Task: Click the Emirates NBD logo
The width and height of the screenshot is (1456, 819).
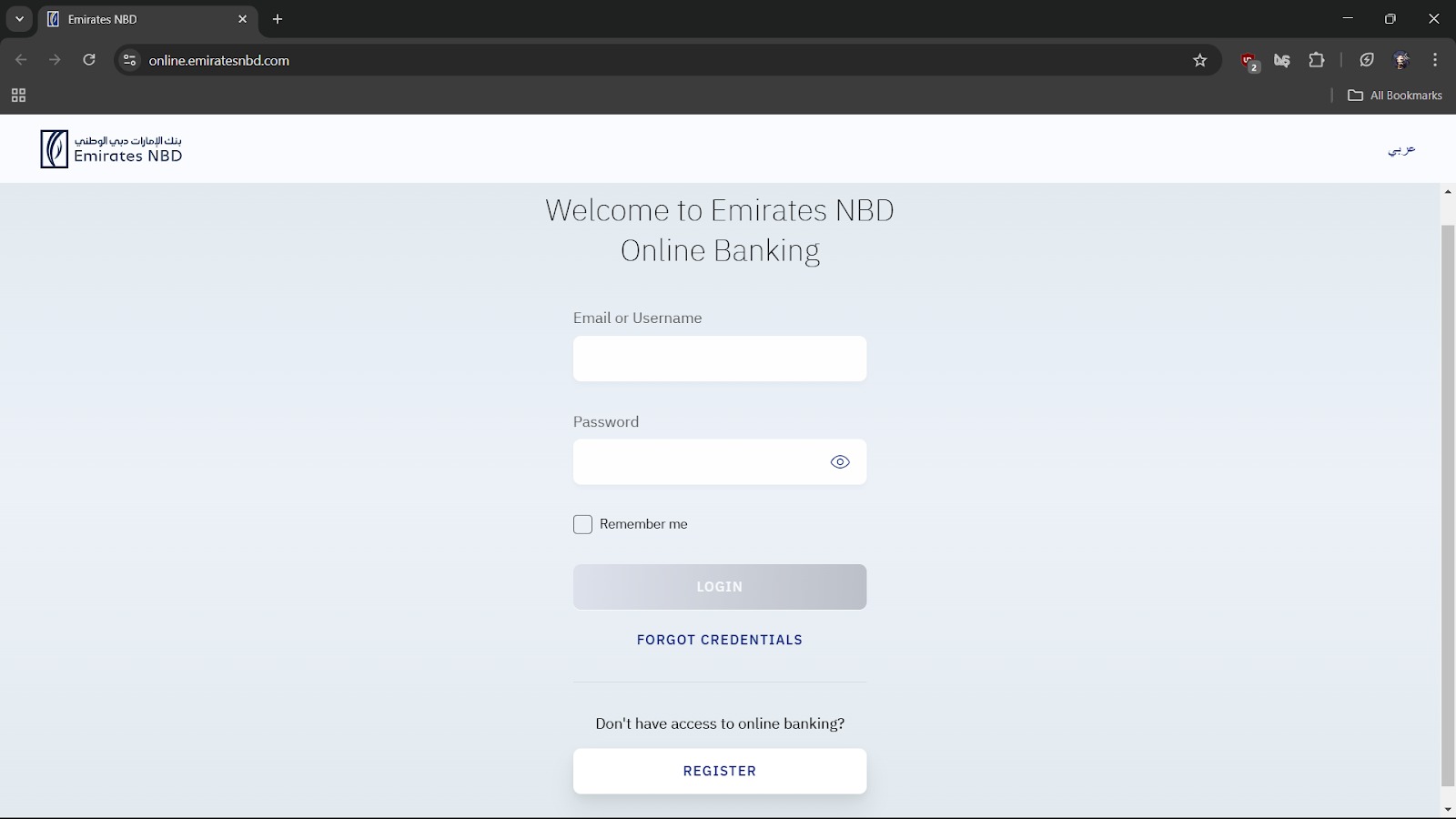Action: pos(111,149)
